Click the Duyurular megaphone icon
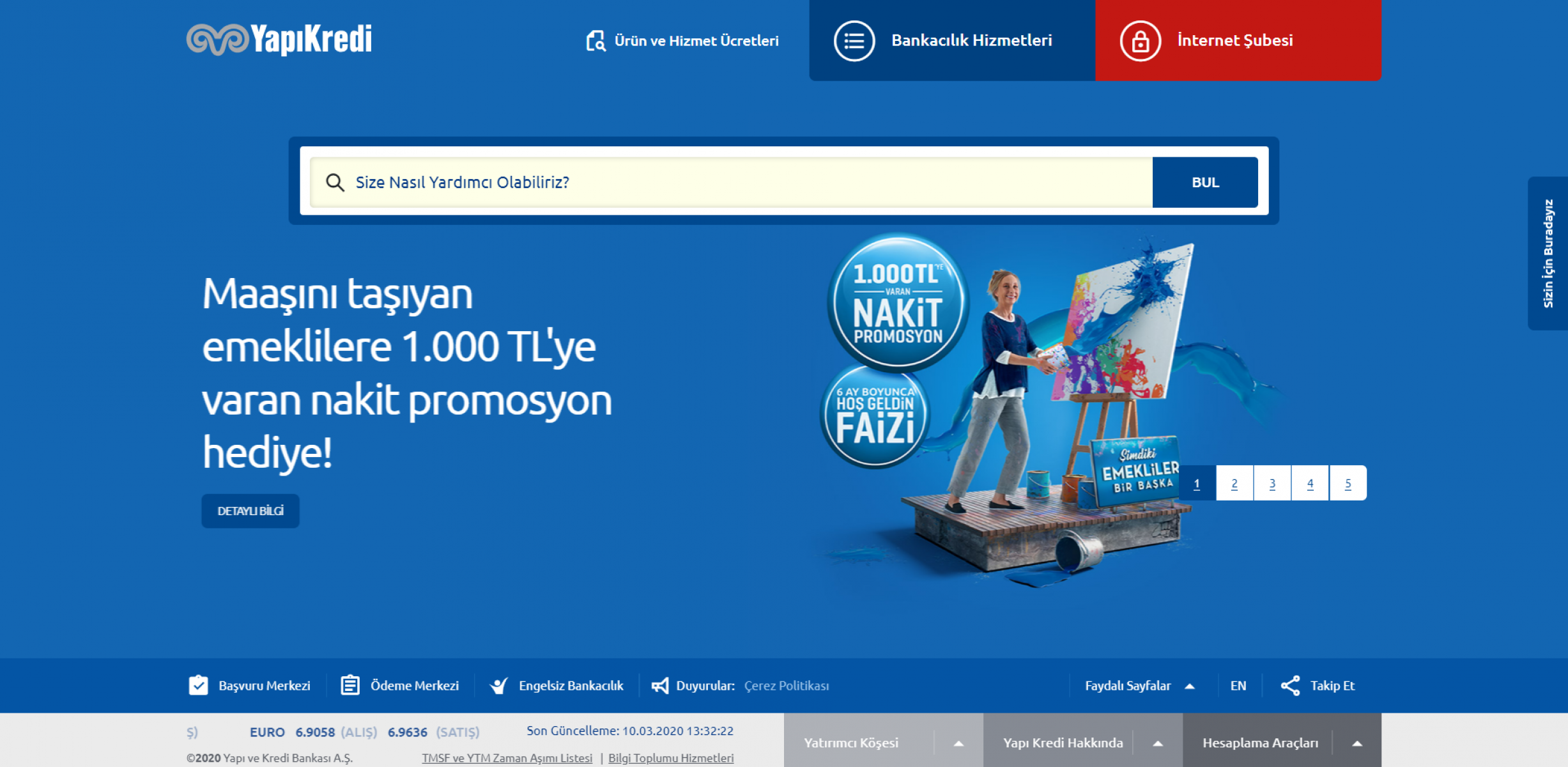 pyautogui.click(x=660, y=685)
